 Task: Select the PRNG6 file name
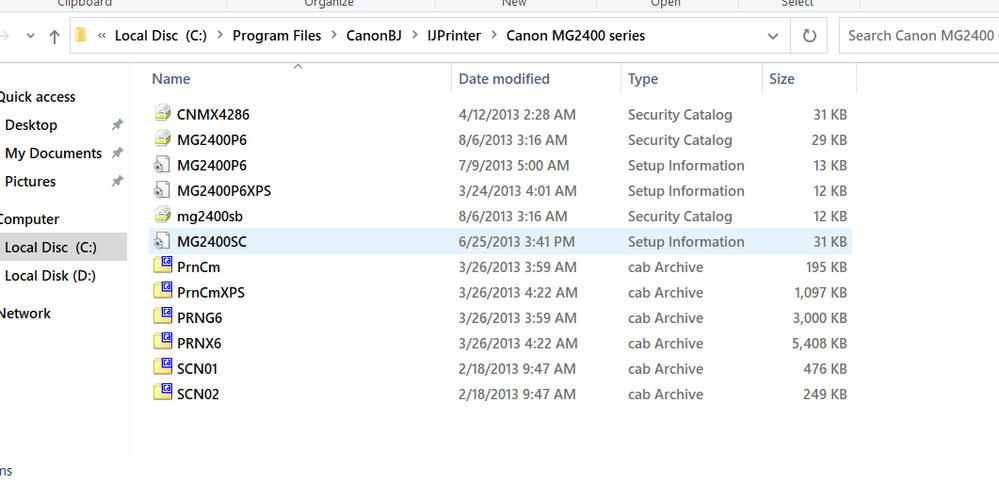[x=199, y=318]
